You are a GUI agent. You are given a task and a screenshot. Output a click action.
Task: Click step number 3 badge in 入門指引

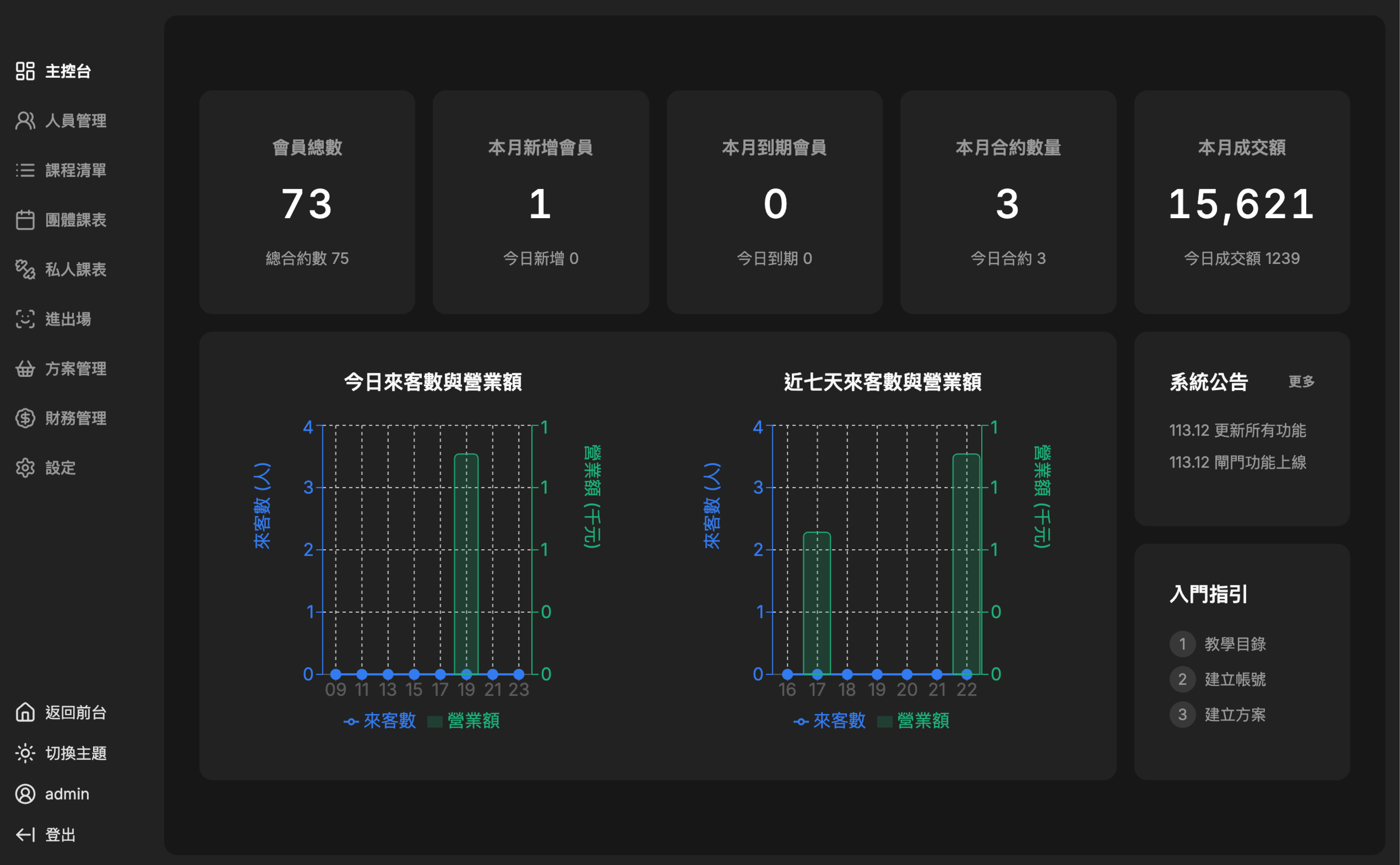(1182, 714)
